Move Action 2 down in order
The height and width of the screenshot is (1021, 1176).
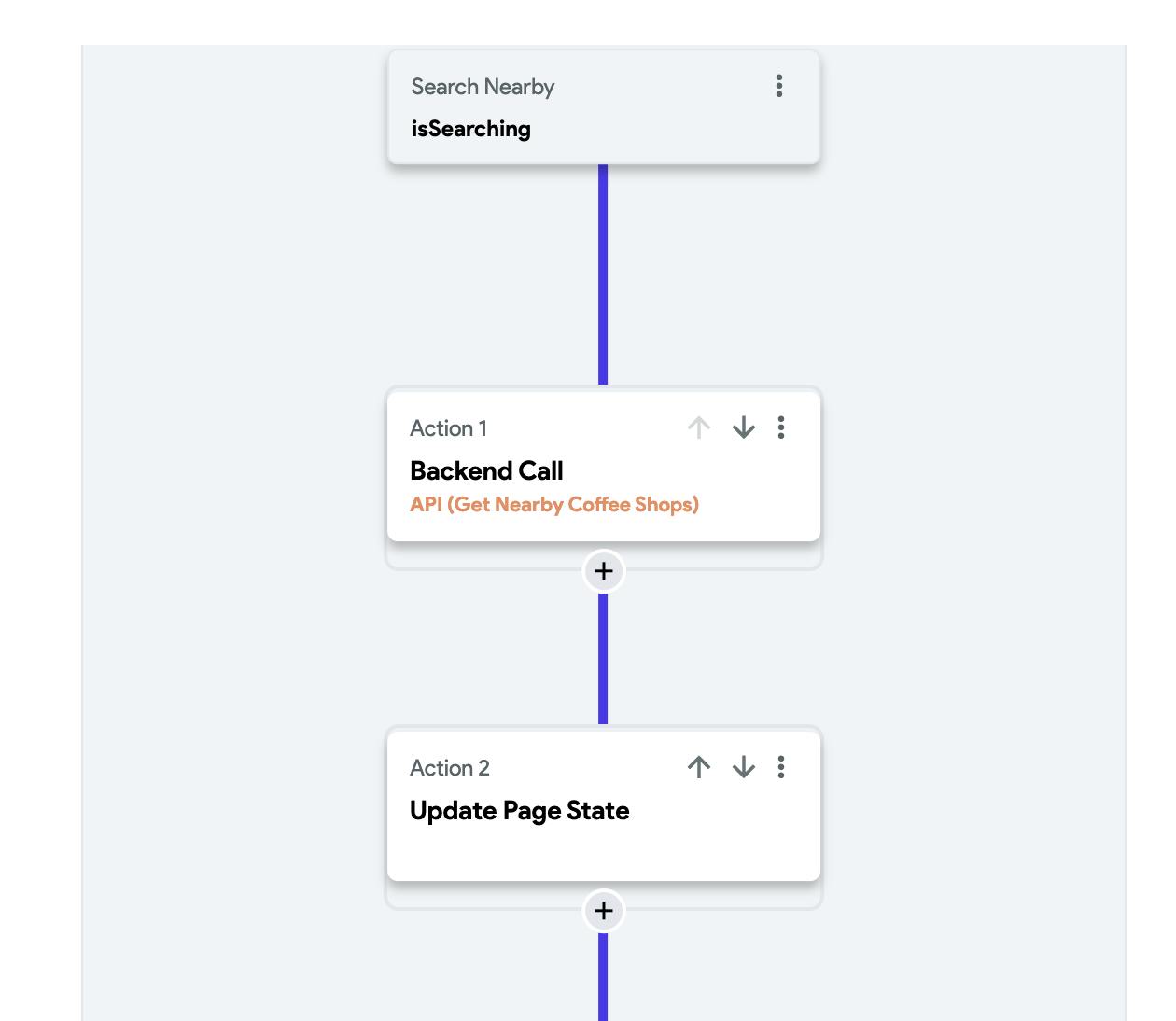pyautogui.click(x=744, y=767)
